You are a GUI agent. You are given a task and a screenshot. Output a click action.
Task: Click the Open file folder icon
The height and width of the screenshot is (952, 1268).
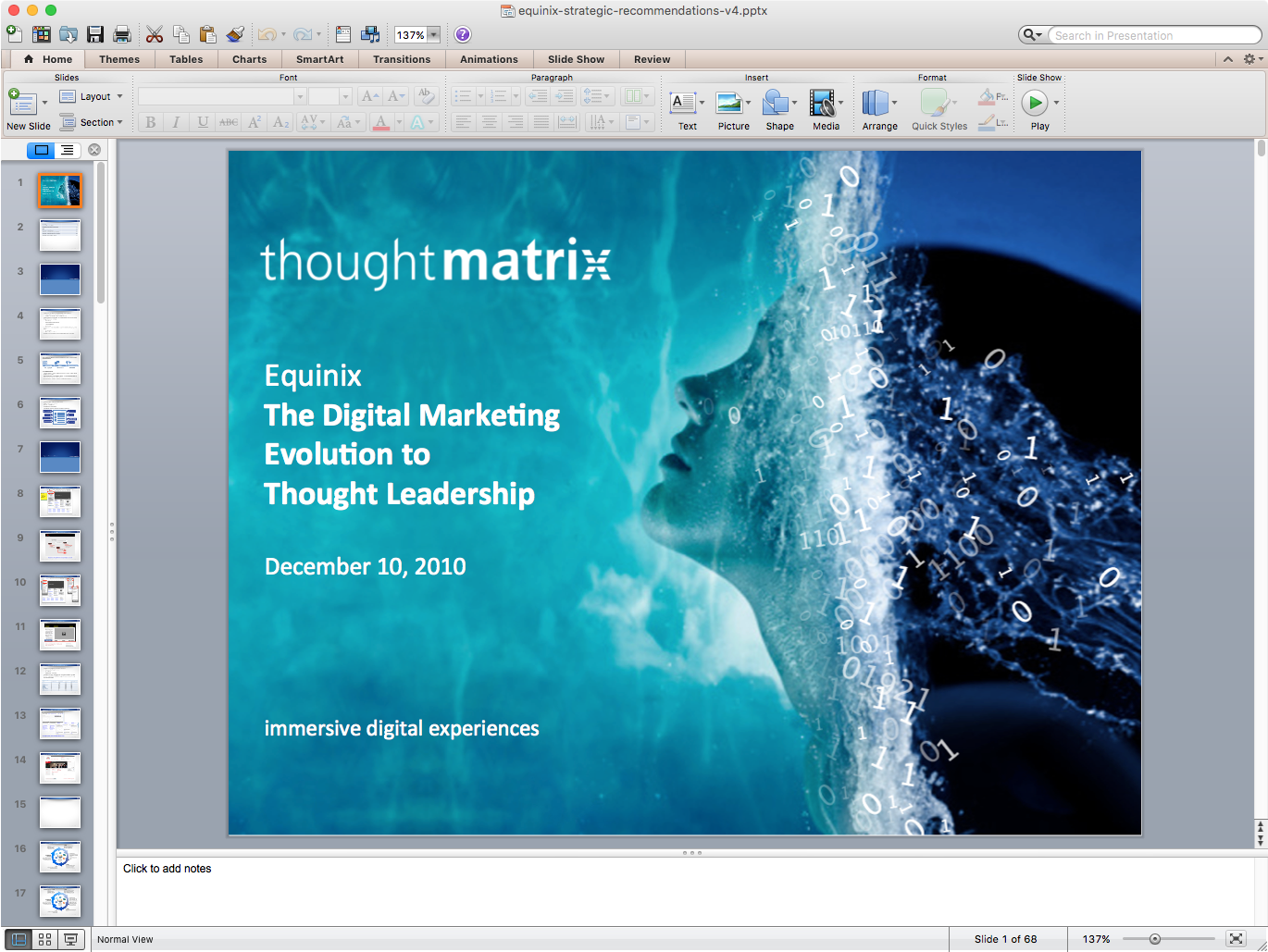68,34
